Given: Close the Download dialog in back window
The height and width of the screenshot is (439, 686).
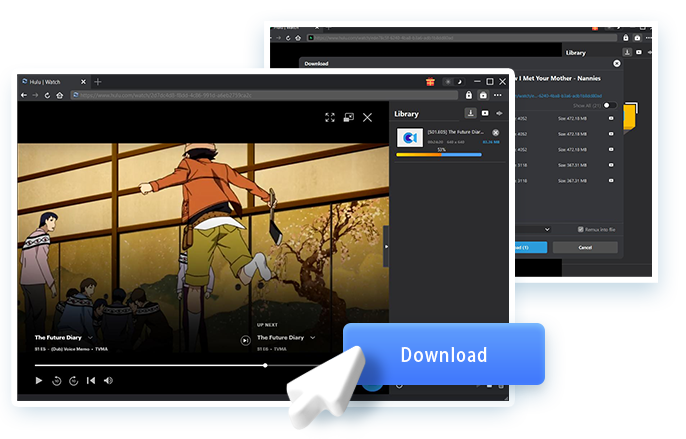Looking at the screenshot, I should (617, 63).
